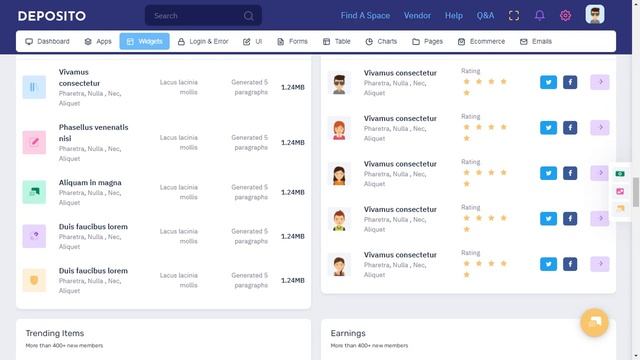Click the Earnings card heading
This screenshot has width=640, height=360.
348,333
